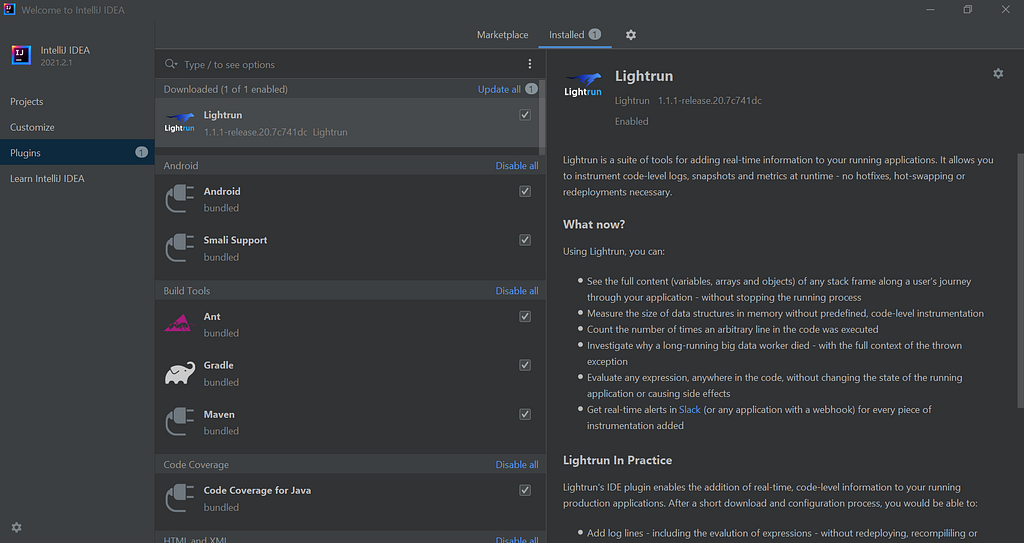
Task: Uncheck Code Coverage for Java checkbox
Action: (525, 490)
